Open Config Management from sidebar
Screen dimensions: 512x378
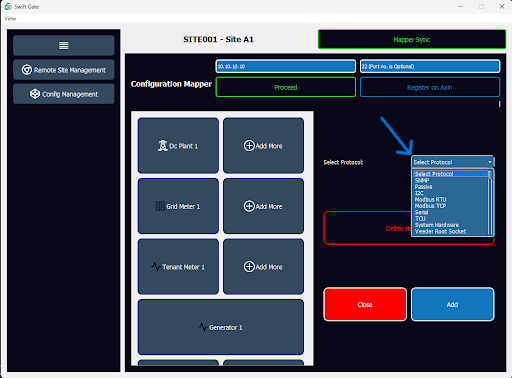click(x=63, y=94)
